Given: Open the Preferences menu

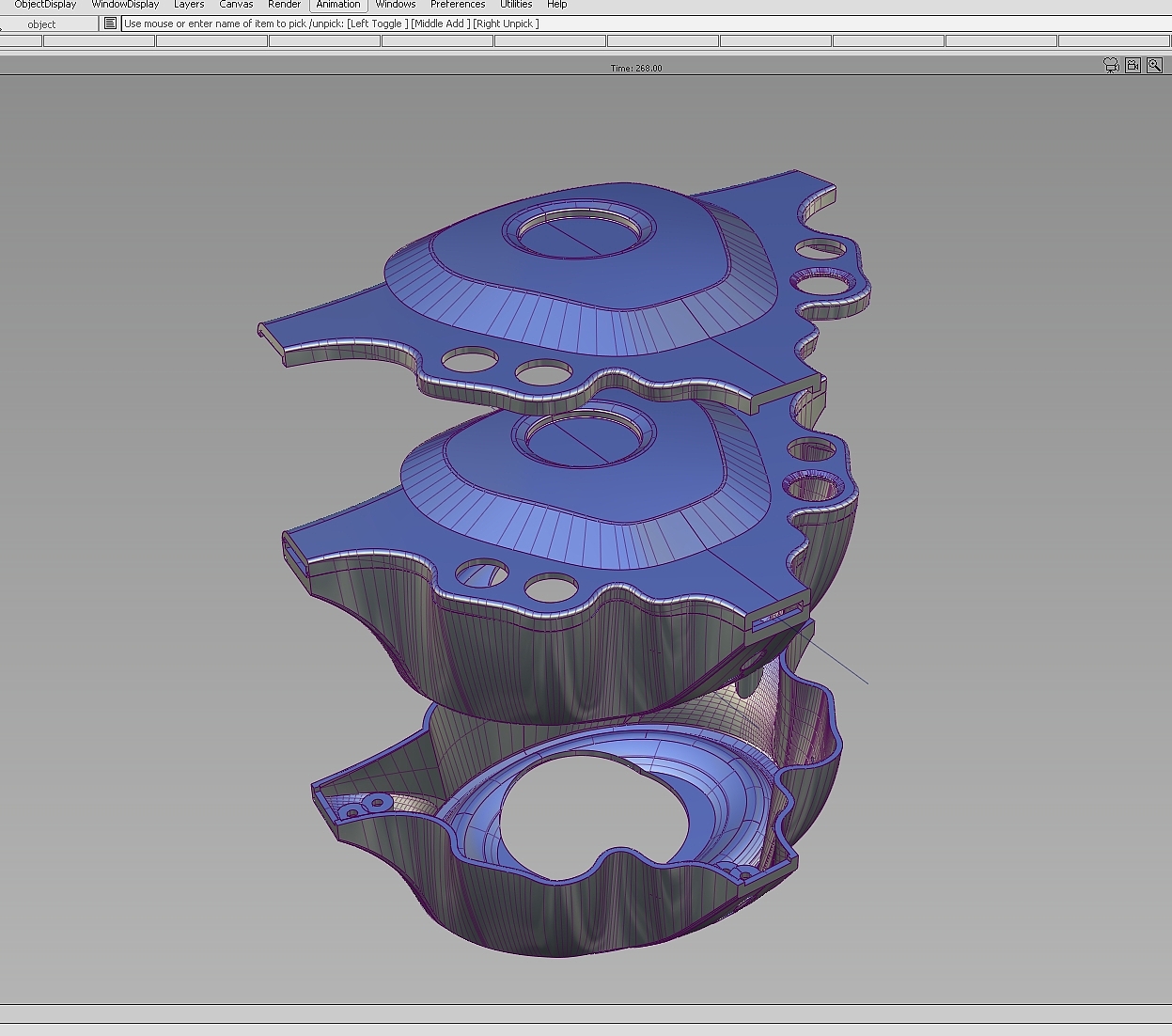Looking at the screenshot, I should pos(458,5).
